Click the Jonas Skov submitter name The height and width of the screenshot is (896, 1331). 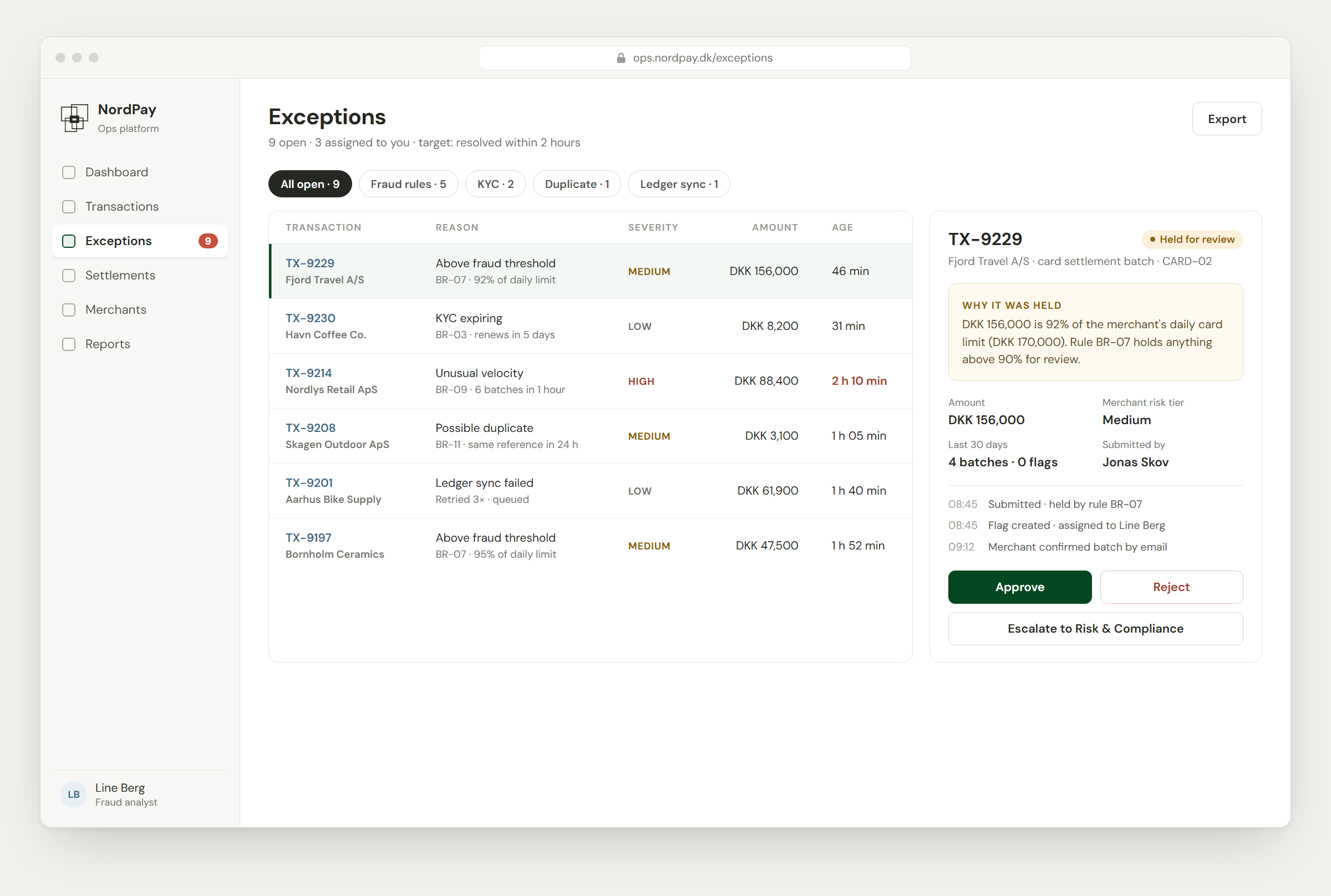pos(1135,462)
